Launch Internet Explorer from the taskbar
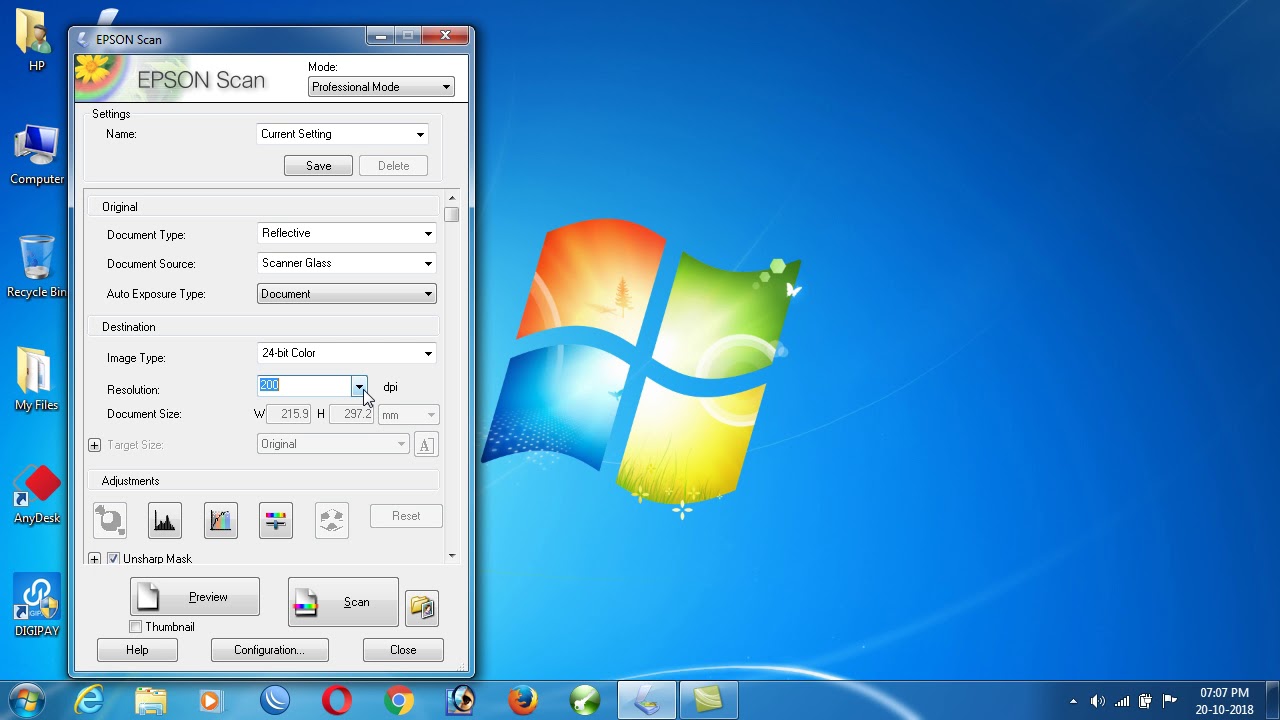Viewport: 1280px width, 720px height. pyautogui.click(x=90, y=700)
